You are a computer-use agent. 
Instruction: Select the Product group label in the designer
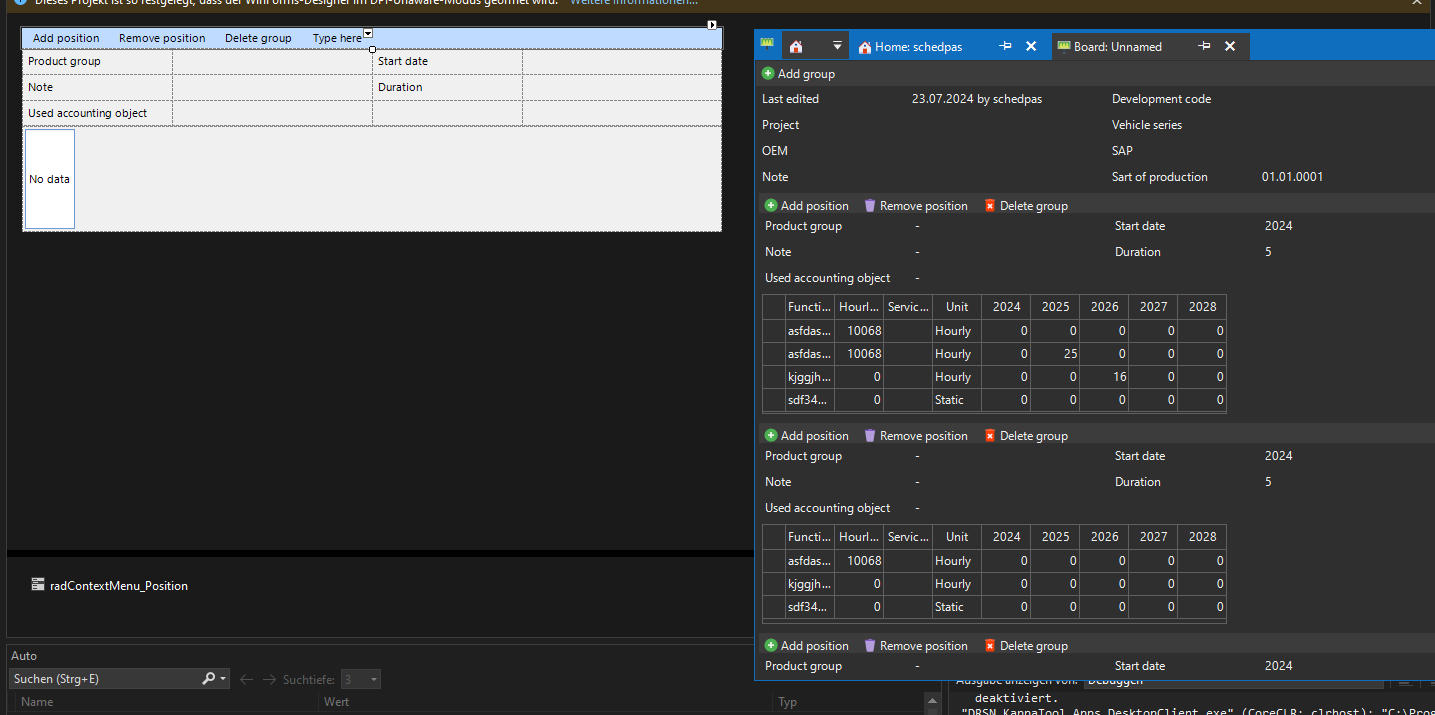(x=64, y=61)
